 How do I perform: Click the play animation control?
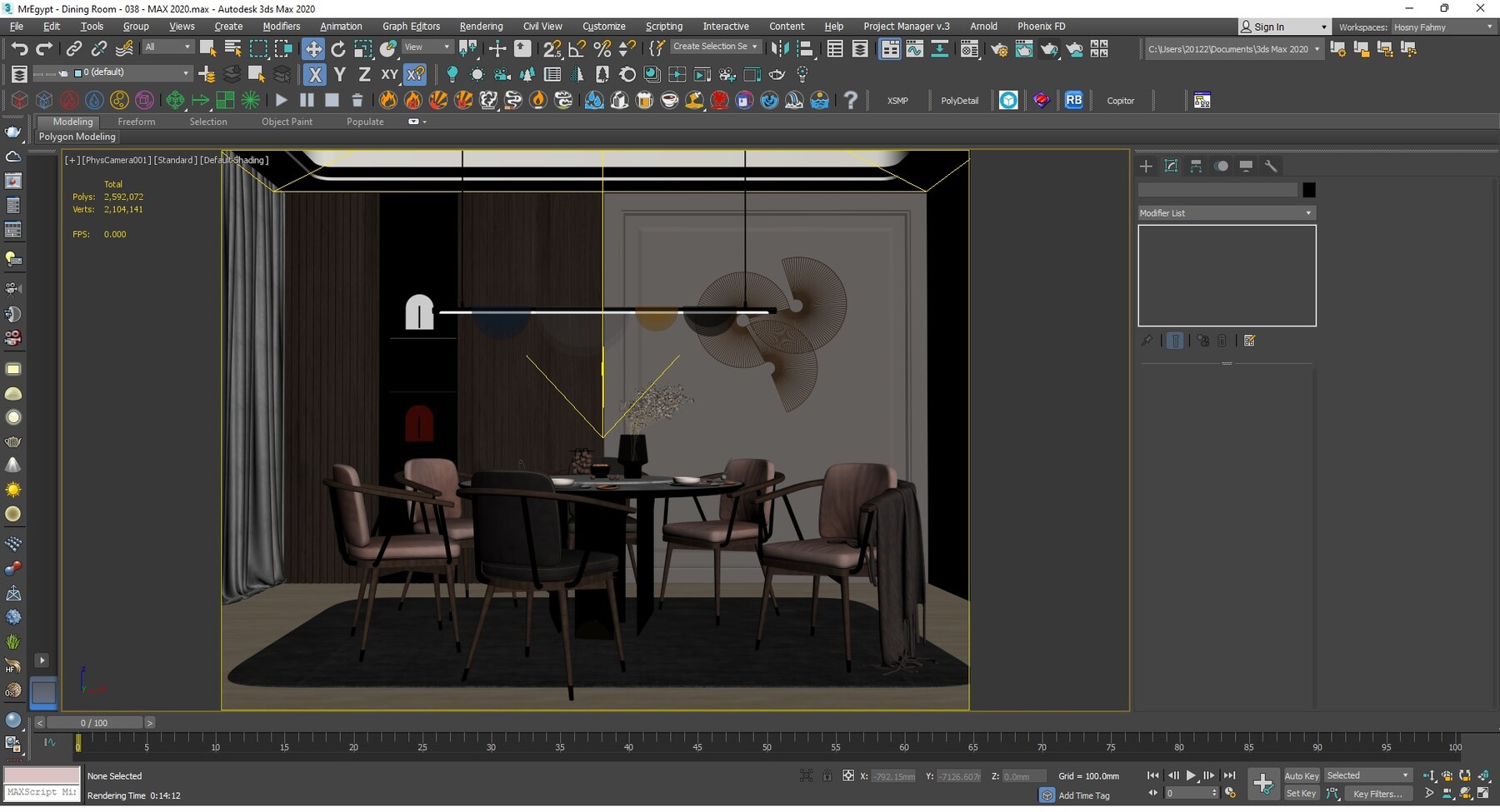tap(1191, 775)
